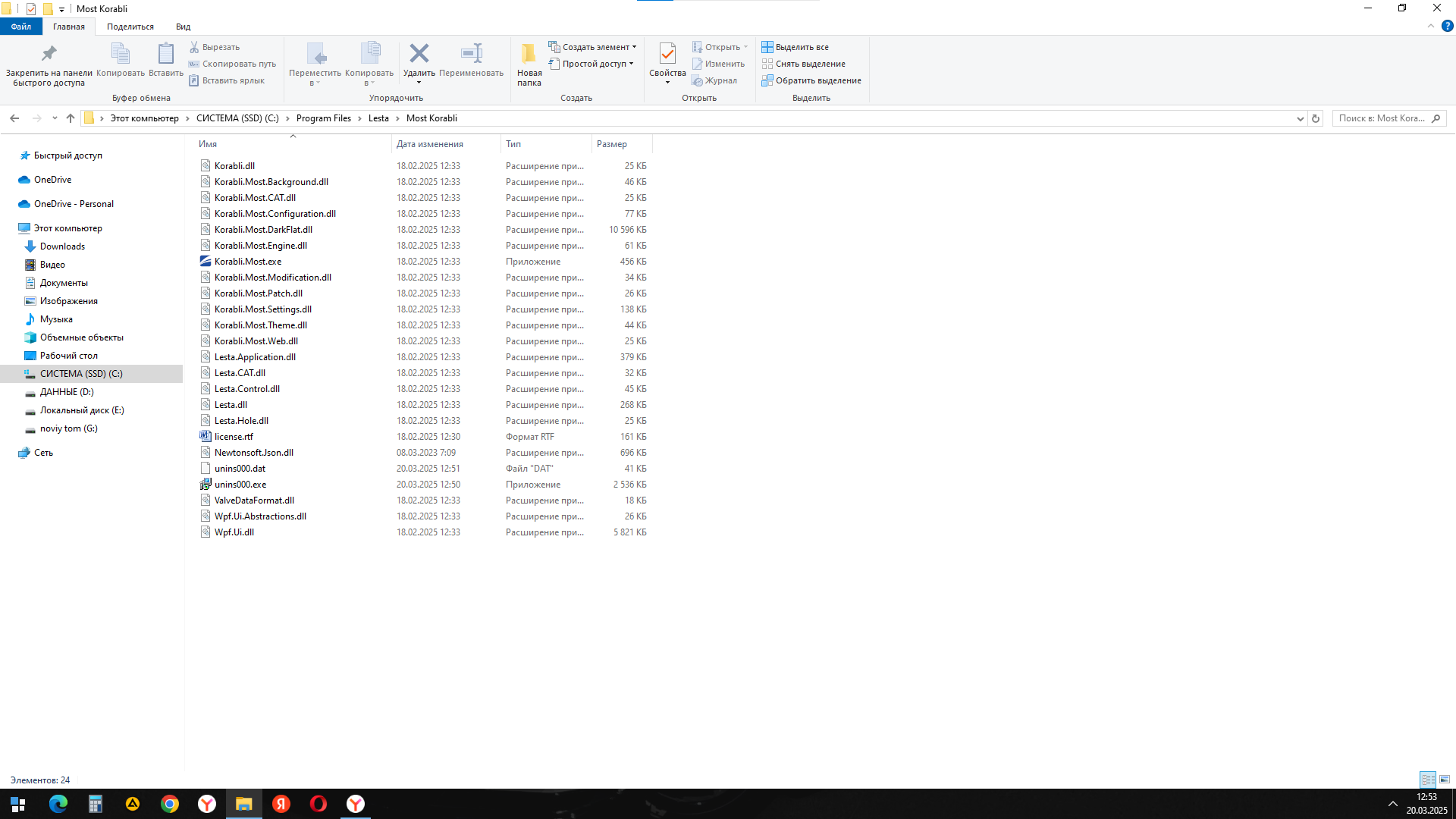Click Снять выделение
The width and height of the screenshot is (1456, 819).
click(803, 64)
